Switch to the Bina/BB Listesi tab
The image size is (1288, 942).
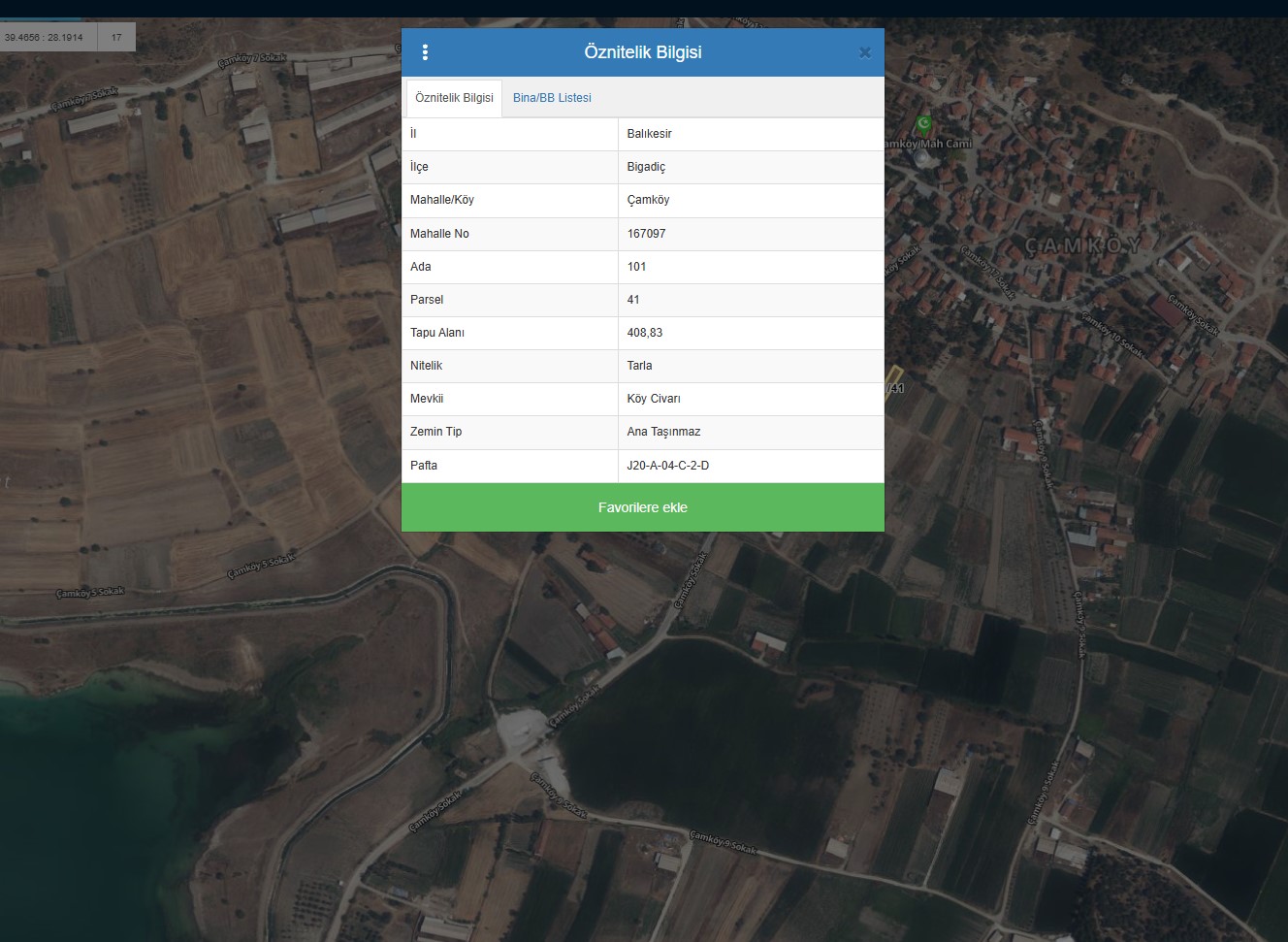(552, 98)
